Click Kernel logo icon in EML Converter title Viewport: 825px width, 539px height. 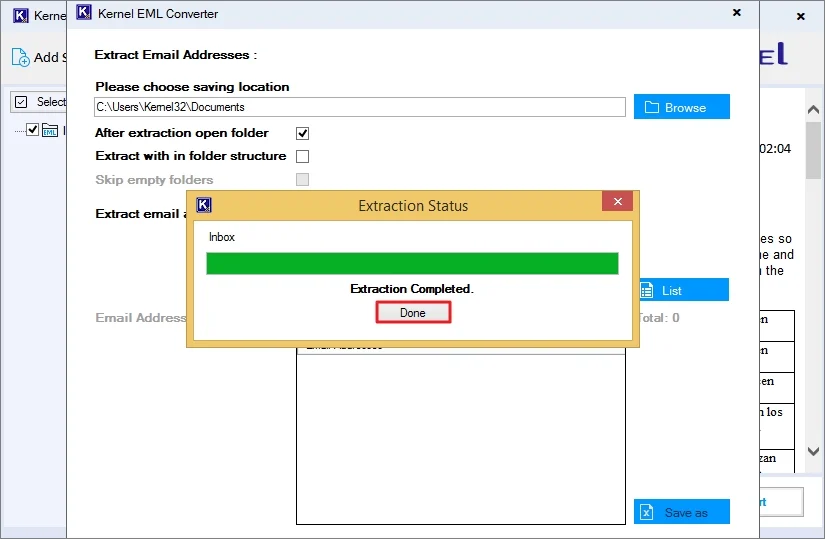coord(84,14)
